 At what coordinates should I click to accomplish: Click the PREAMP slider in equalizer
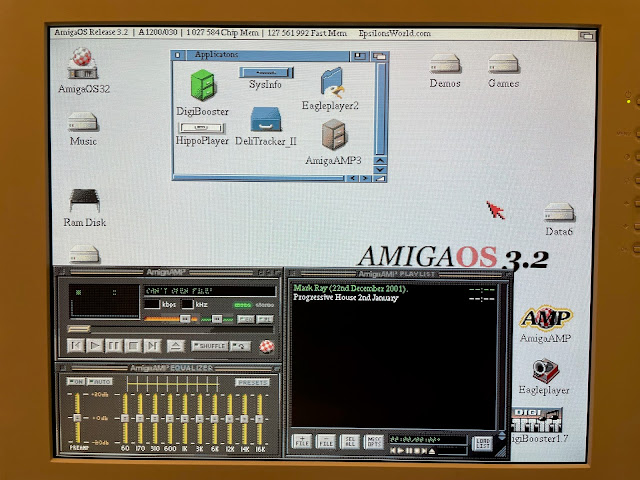(x=77, y=418)
